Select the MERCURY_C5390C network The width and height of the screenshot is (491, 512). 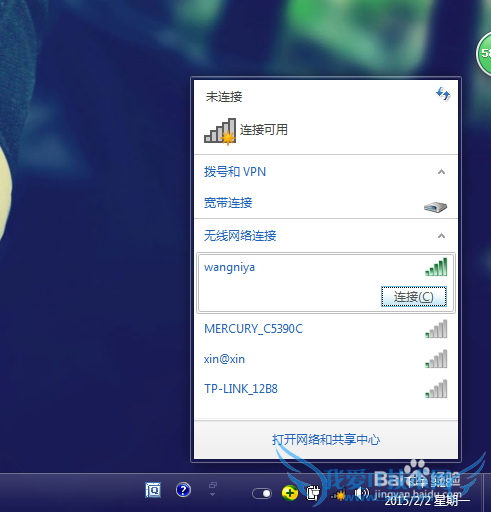click(x=326, y=329)
